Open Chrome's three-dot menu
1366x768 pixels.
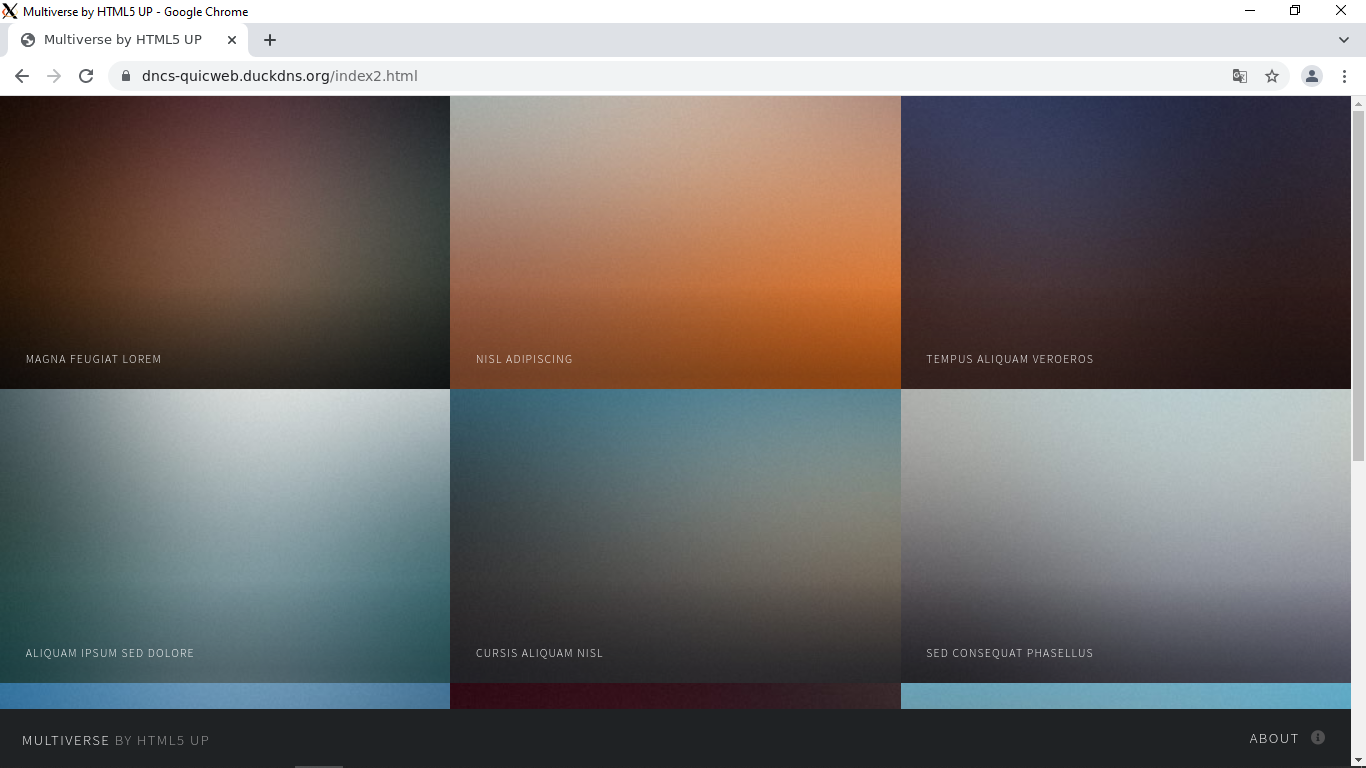[1344, 76]
